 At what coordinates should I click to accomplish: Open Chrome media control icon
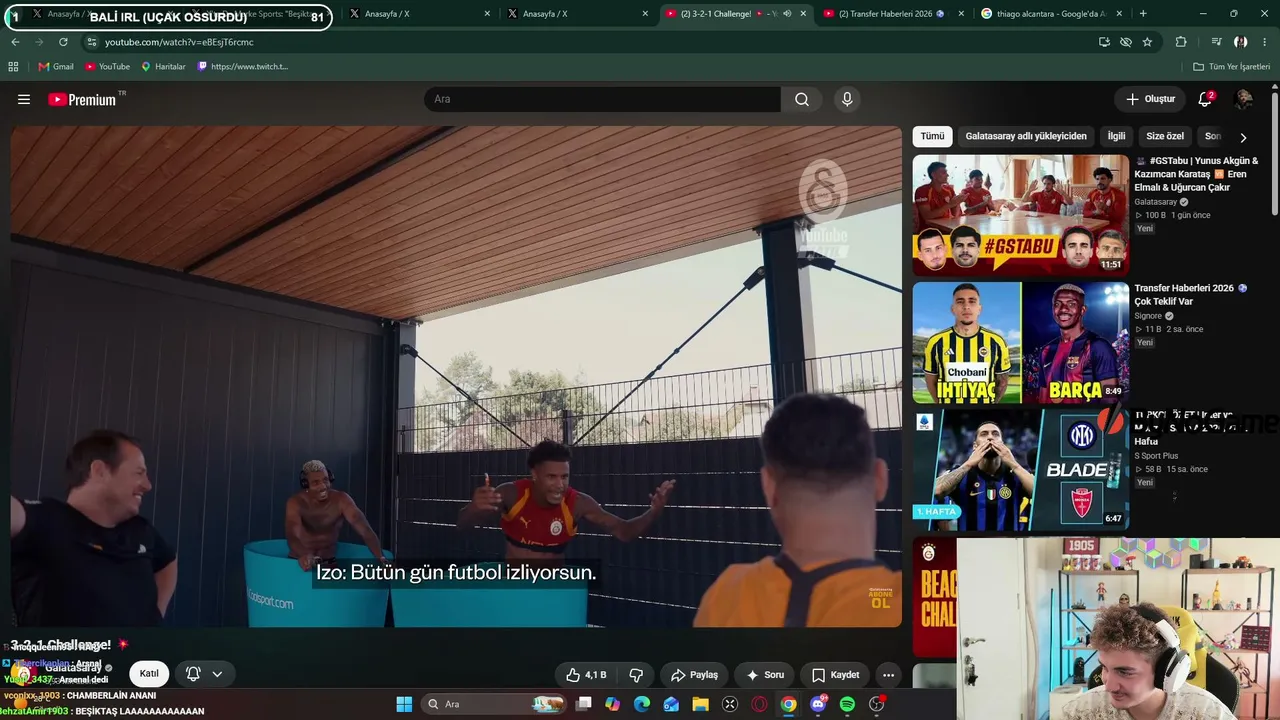[x=1216, y=42]
